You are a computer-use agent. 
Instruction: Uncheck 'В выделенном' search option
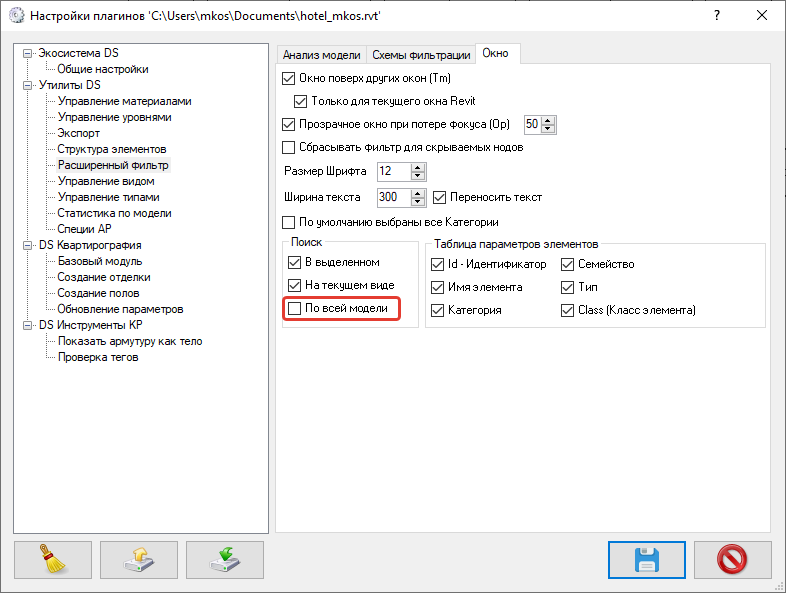point(294,262)
